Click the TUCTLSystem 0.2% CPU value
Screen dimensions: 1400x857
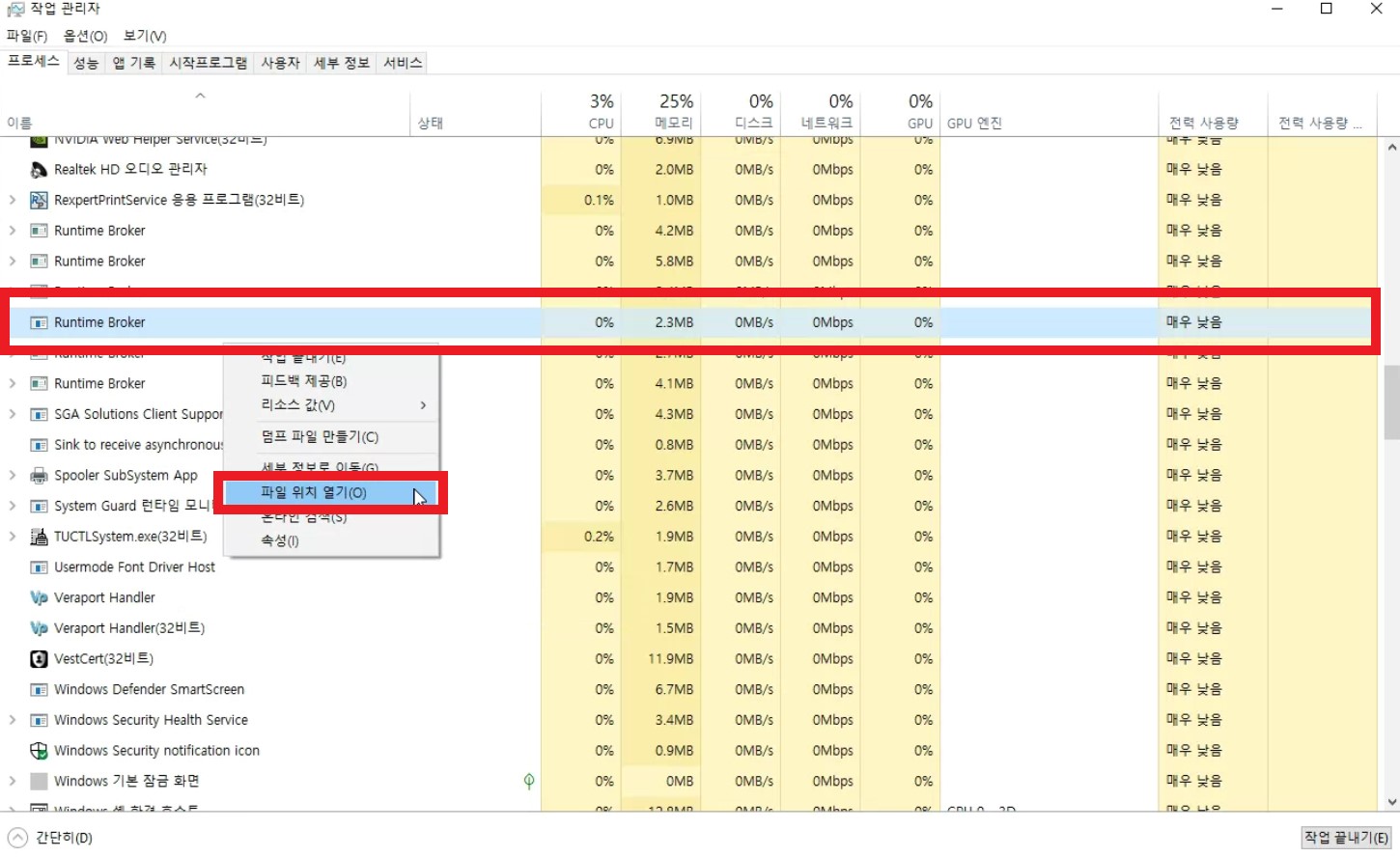point(599,537)
